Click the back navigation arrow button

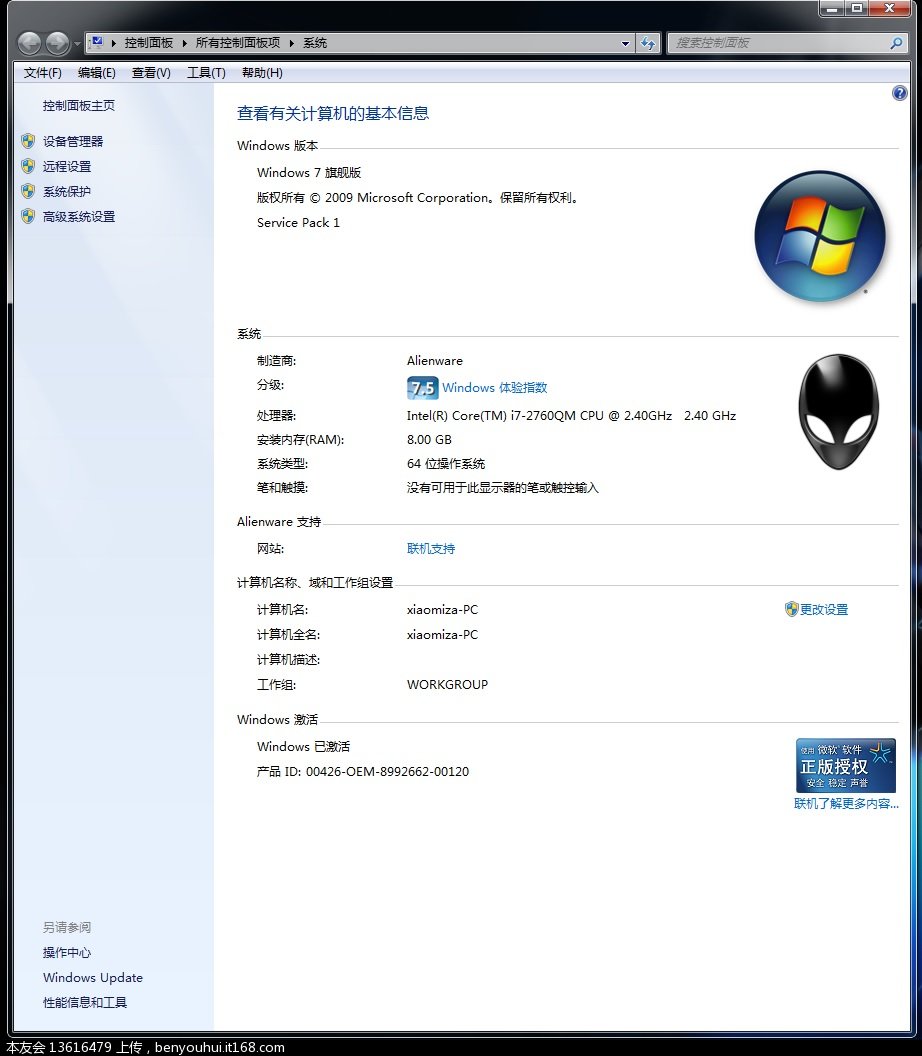[29, 43]
